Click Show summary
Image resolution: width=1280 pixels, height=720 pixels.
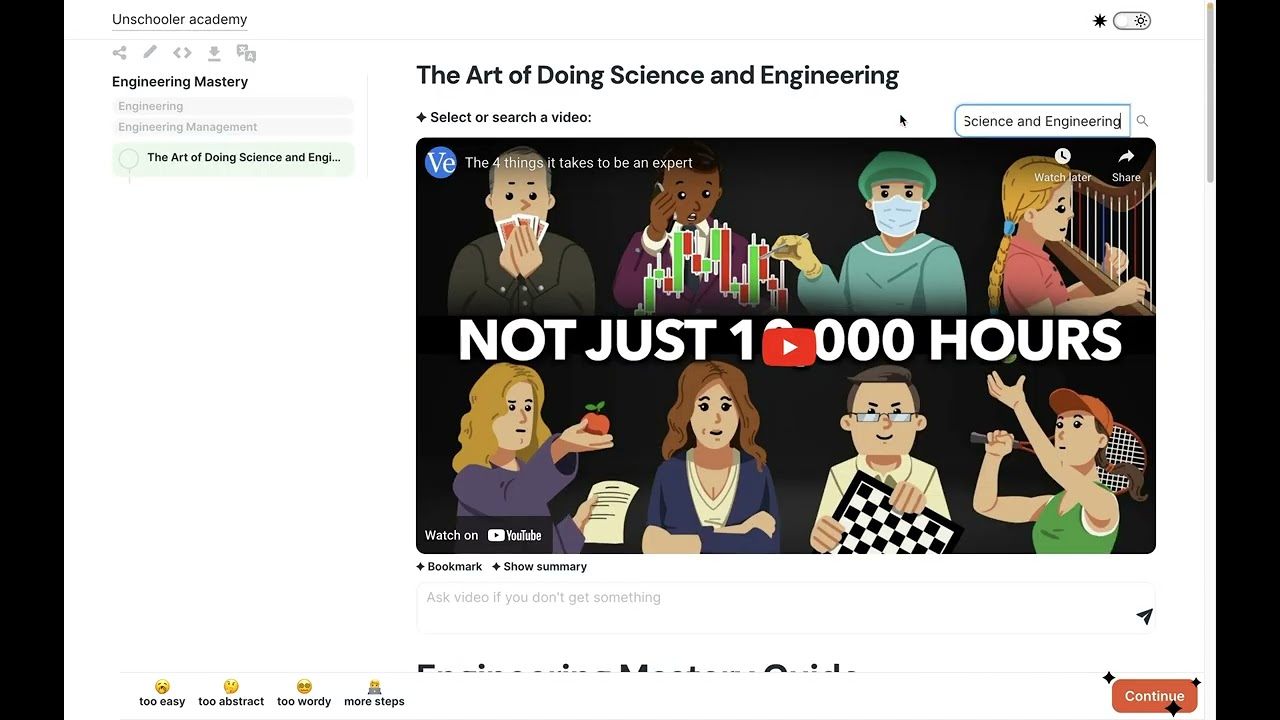click(x=539, y=566)
